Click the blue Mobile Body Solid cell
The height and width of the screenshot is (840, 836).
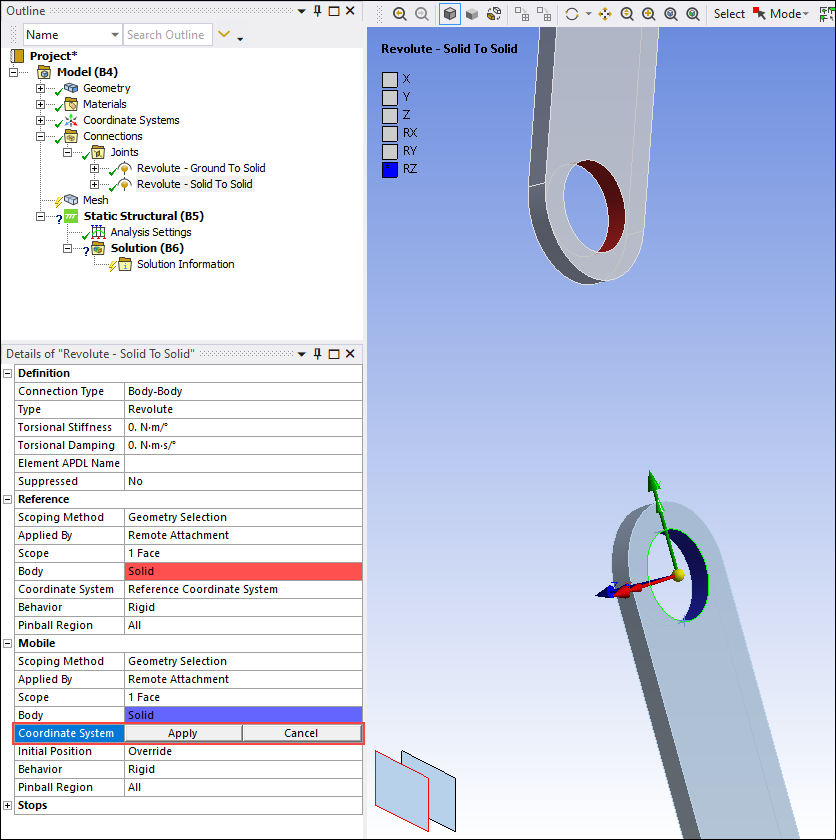tap(243, 715)
